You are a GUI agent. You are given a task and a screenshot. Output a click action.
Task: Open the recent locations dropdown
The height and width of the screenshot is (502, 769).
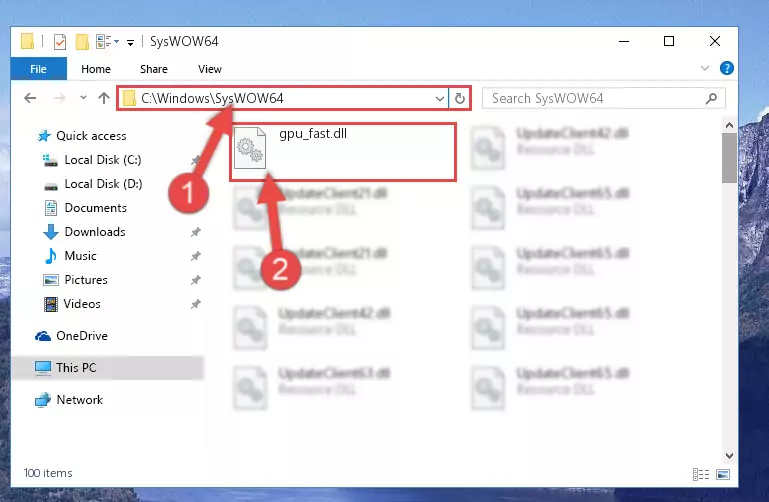coord(83,98)
